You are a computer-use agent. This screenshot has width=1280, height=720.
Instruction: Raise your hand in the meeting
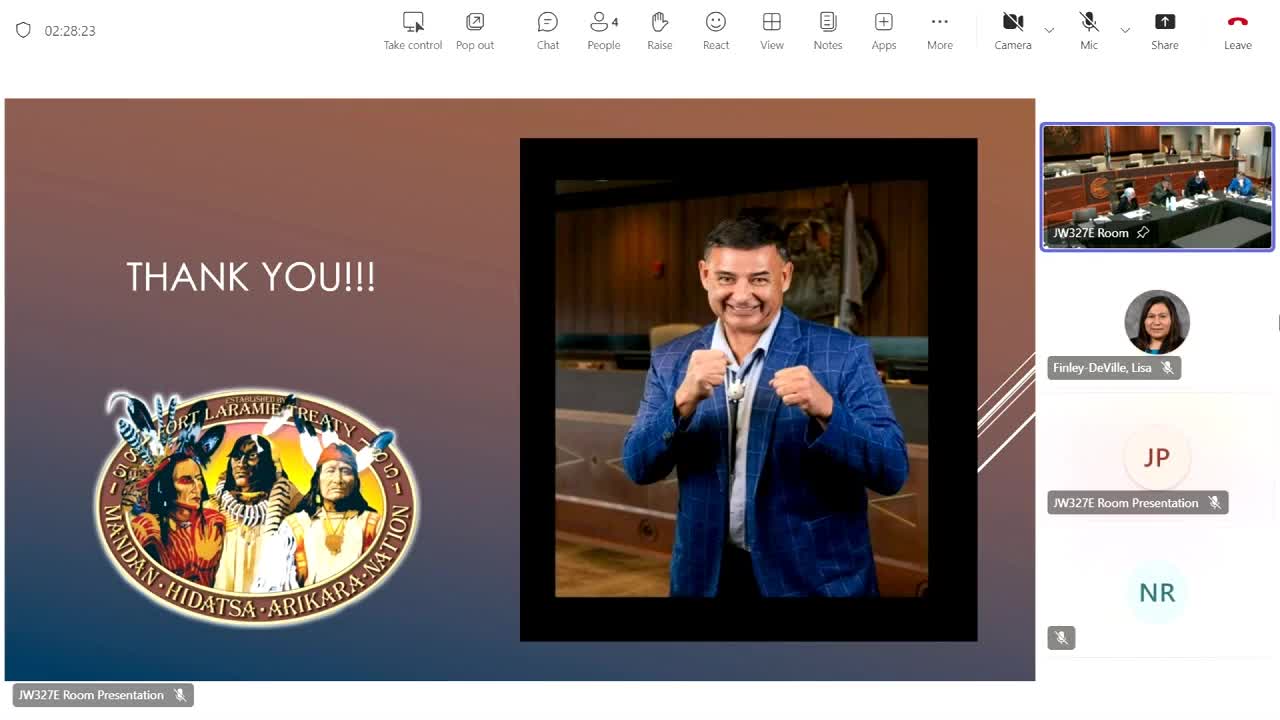click(x=659, y=30)
